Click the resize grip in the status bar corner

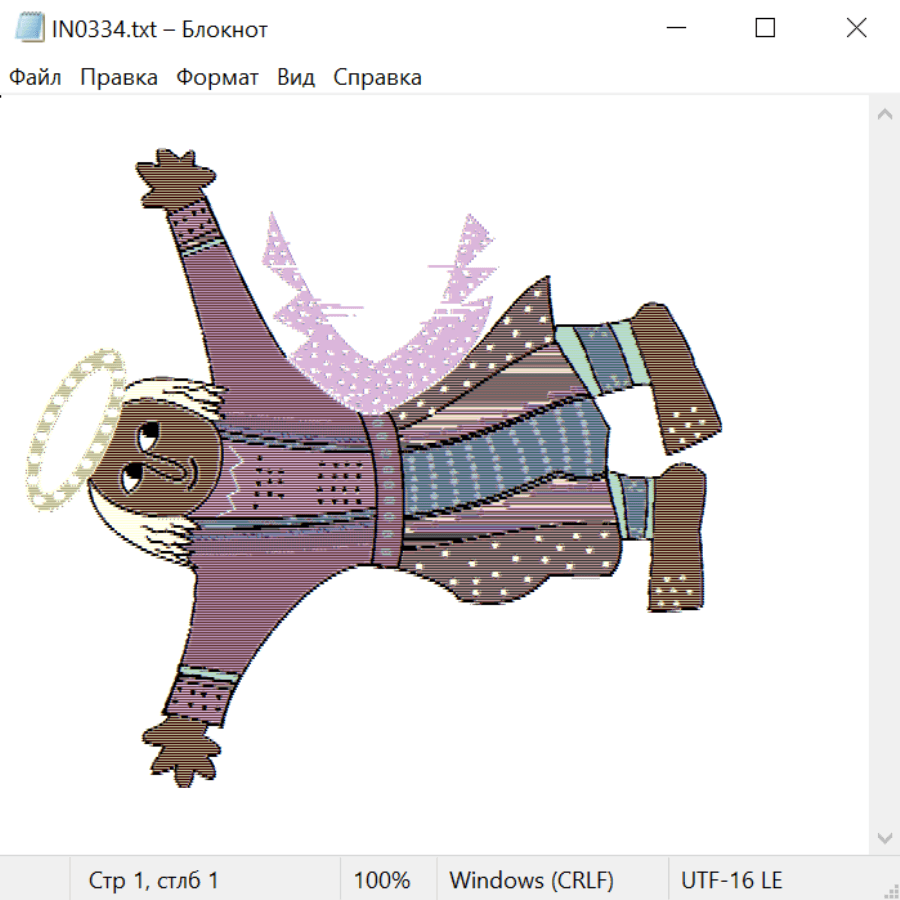[x=891, y=891]
